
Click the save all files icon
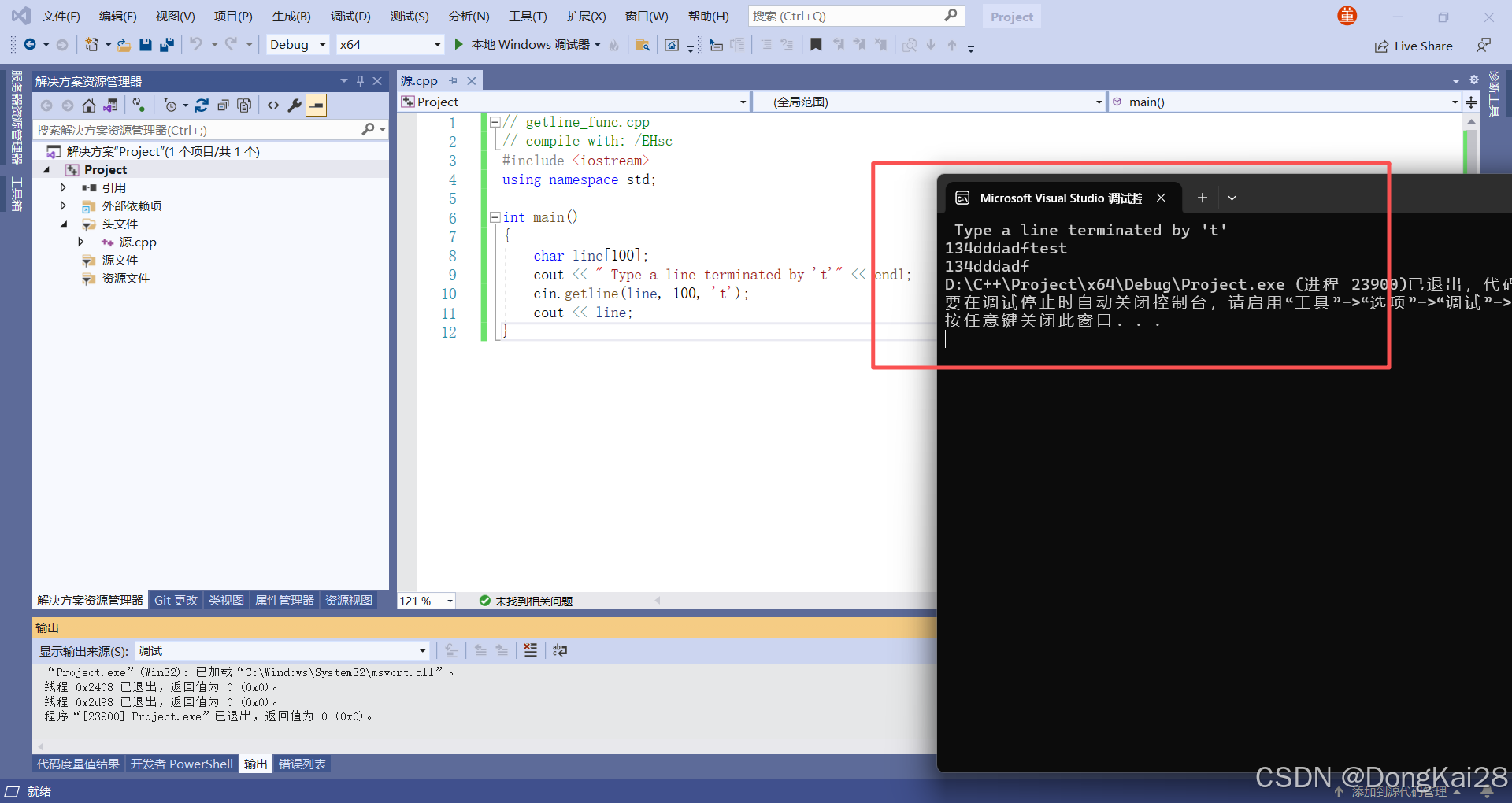click(x=167, y=45)
